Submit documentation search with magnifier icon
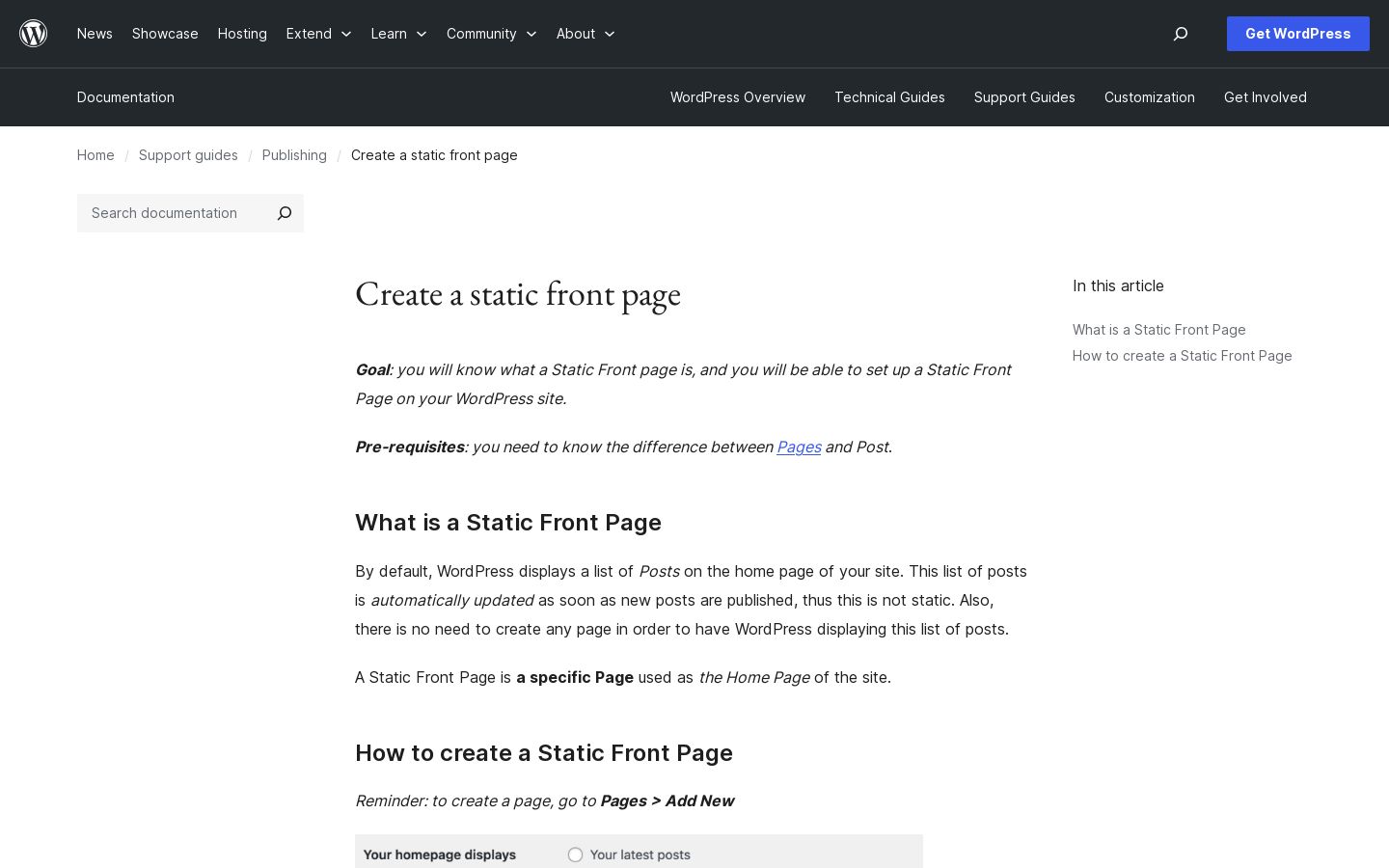Screen dimensions: 1389x868 pyautogui.click(x=285, y=213)
